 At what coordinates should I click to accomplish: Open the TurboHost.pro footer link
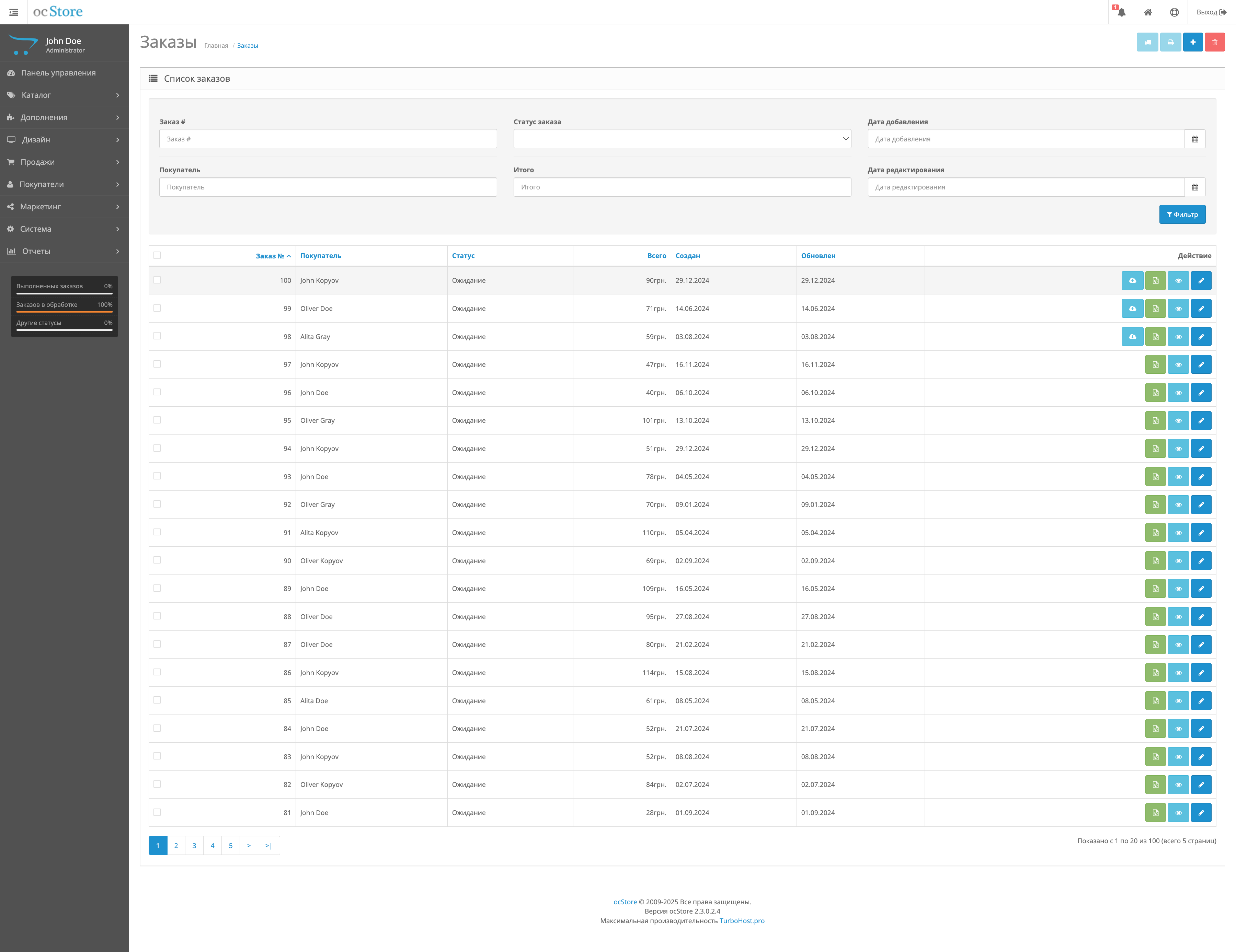click(x=741, y=921)
